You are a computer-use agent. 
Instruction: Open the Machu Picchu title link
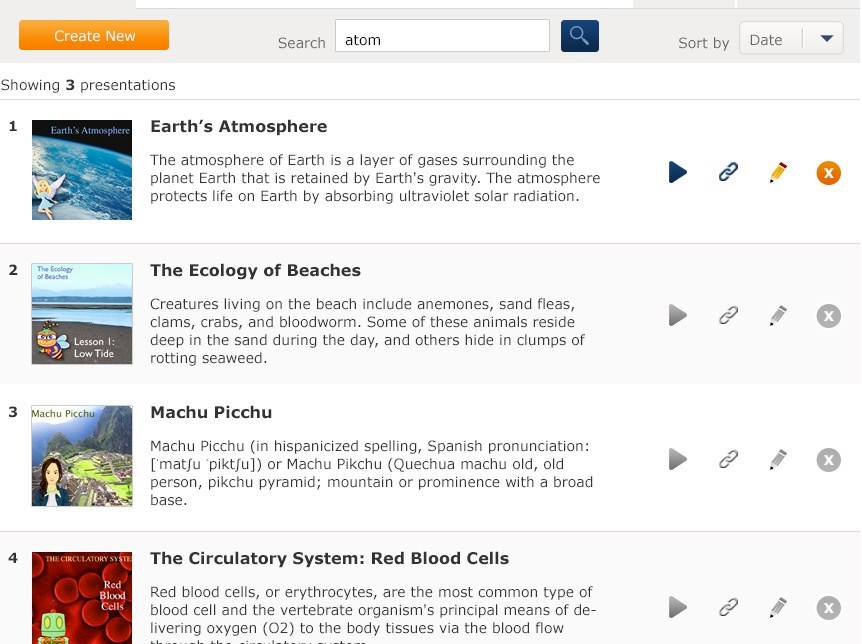pyautogui.click(x=211, y=412)
